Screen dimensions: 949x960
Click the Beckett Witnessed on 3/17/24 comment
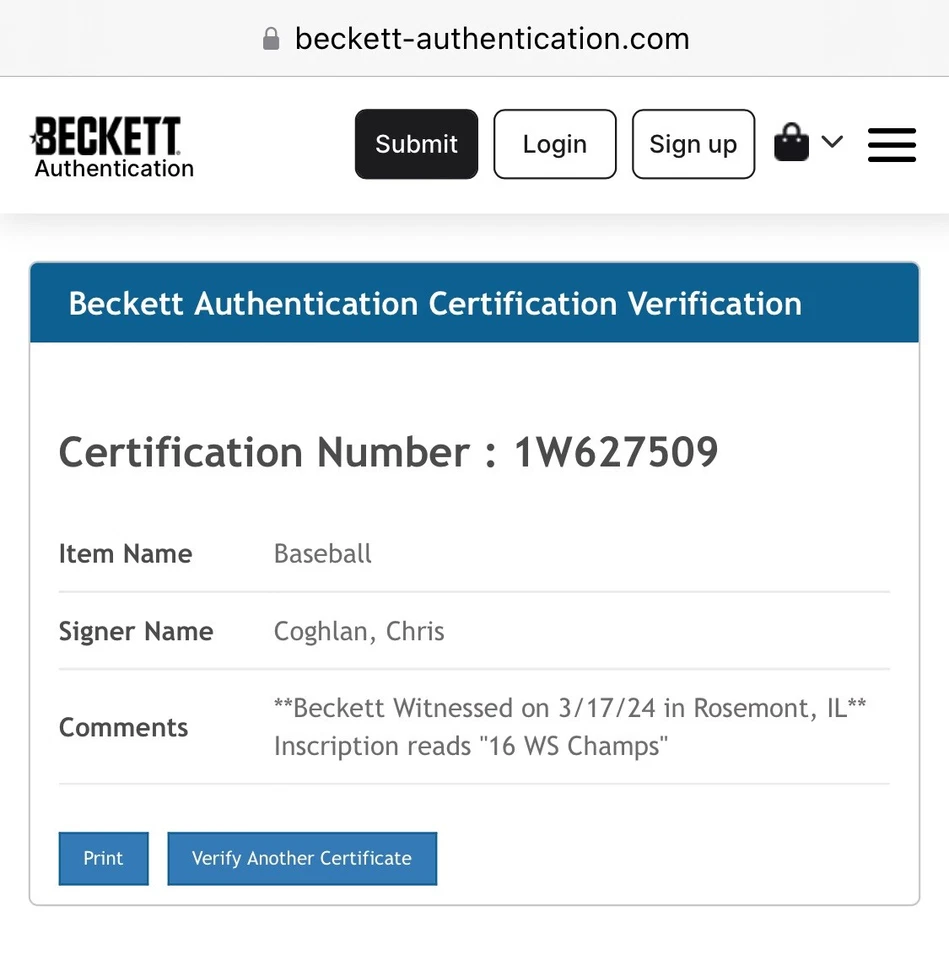(569, 708)
